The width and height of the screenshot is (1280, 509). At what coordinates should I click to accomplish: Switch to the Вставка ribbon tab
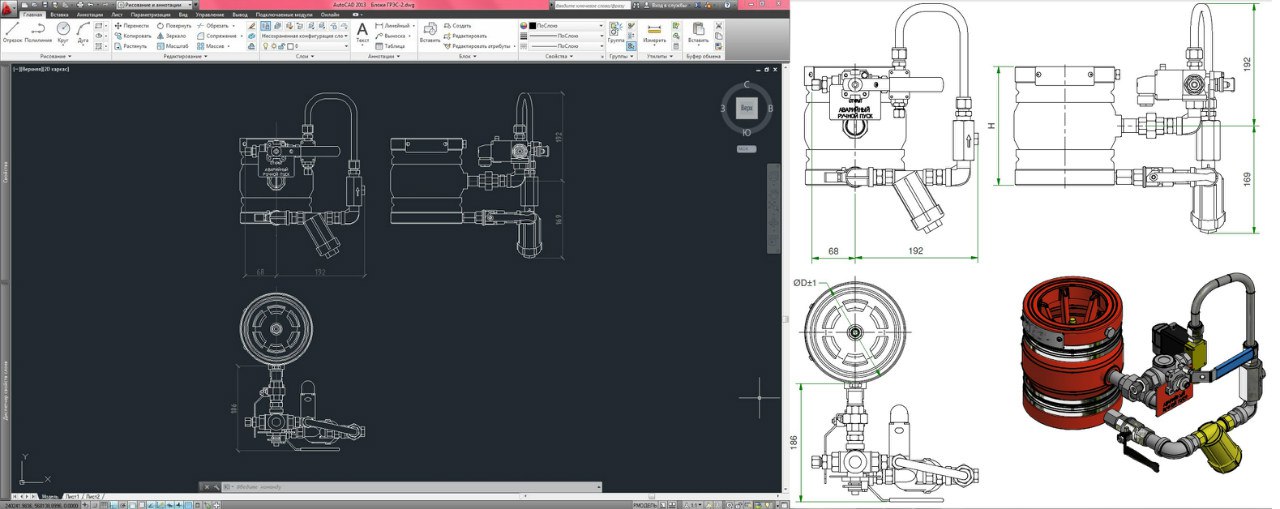point(60,15)
